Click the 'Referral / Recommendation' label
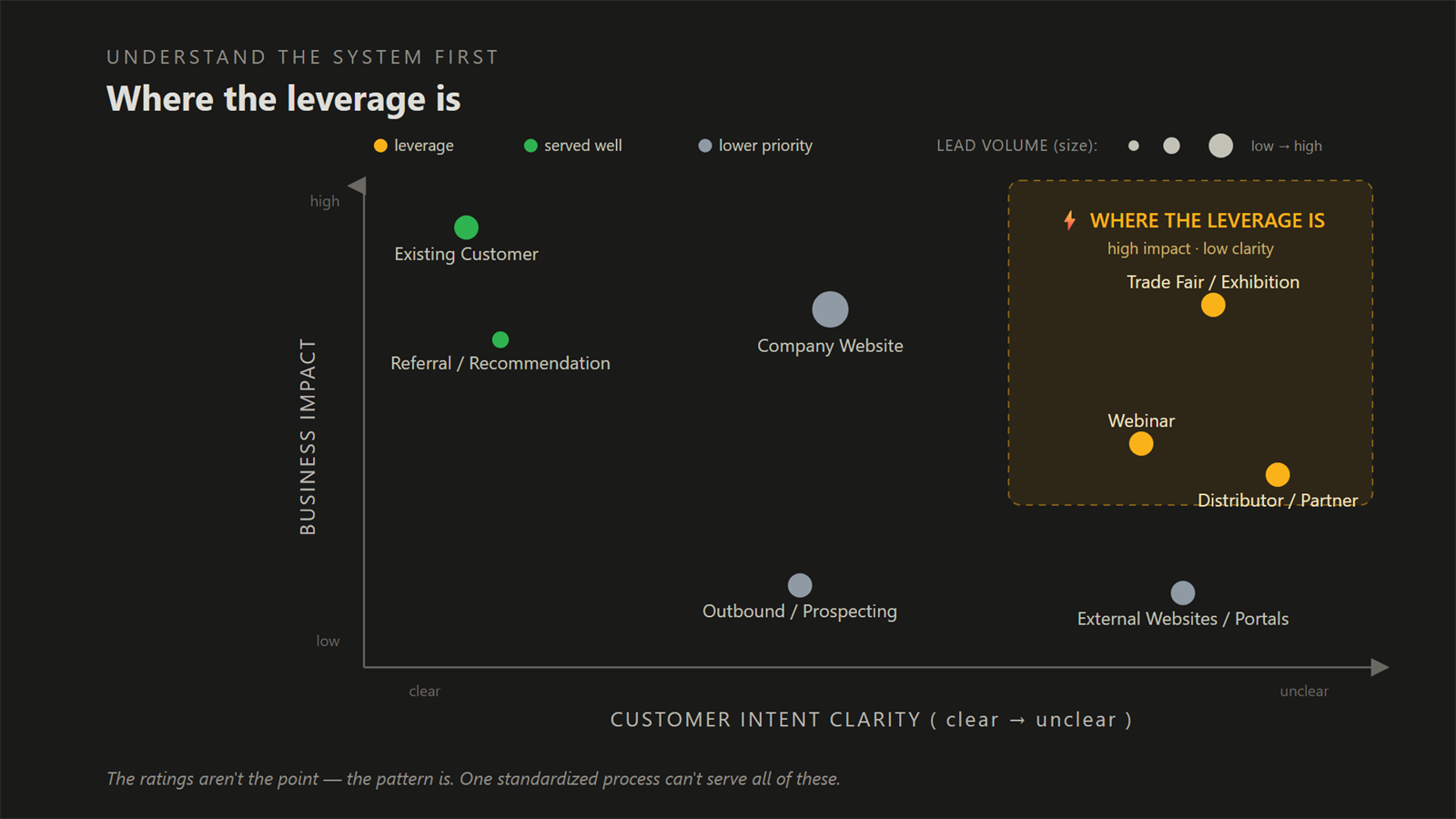Viewport: 1456px width, 819px height. point(500,363)
